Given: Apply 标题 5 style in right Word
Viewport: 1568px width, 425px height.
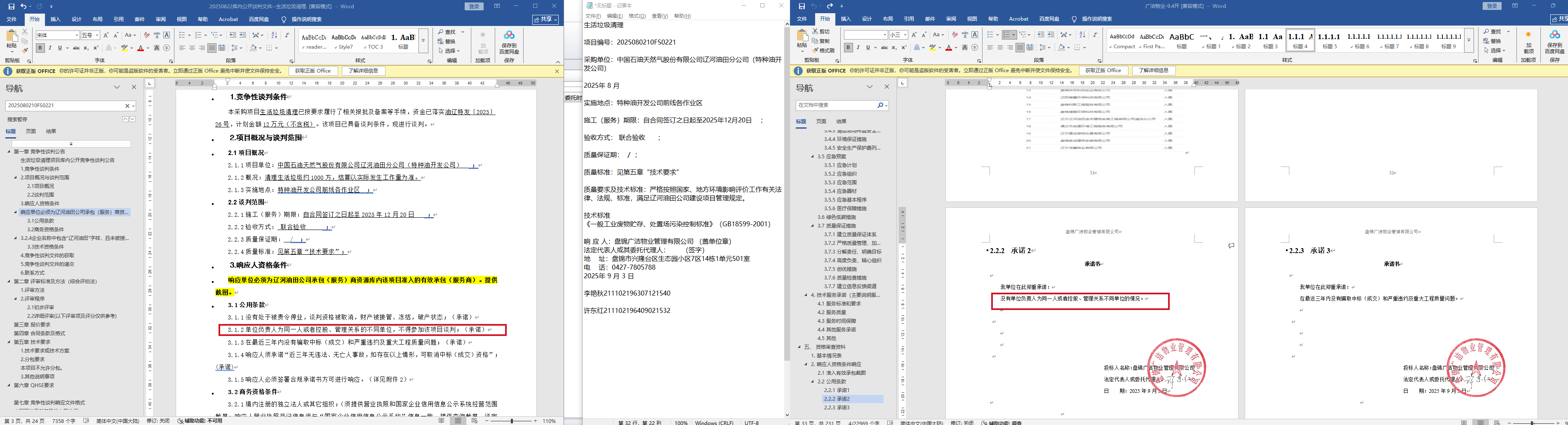Looking at the screenshot, I should (x=1329, y=40).
